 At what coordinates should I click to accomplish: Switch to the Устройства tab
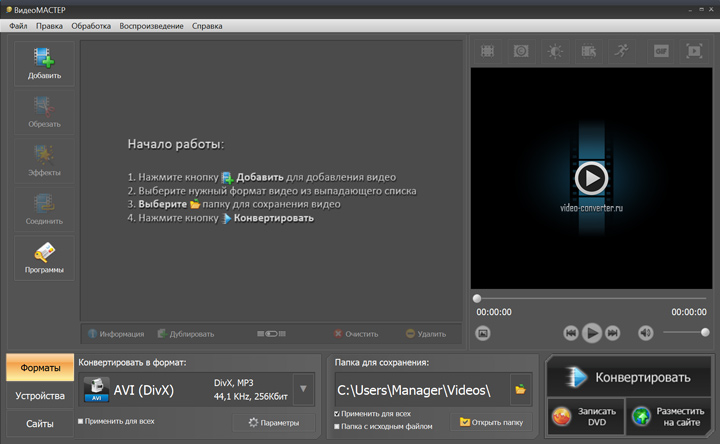point(40,395)
